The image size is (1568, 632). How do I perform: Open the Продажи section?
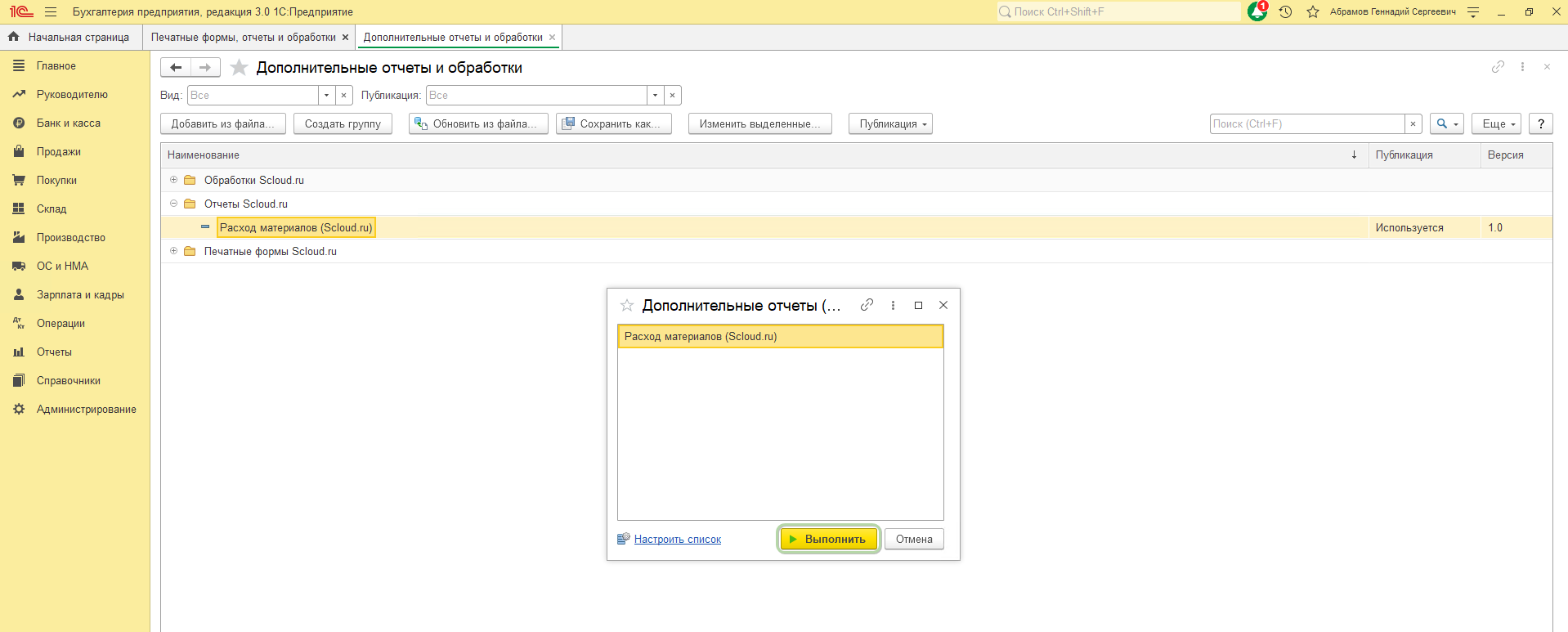[74, 152]
